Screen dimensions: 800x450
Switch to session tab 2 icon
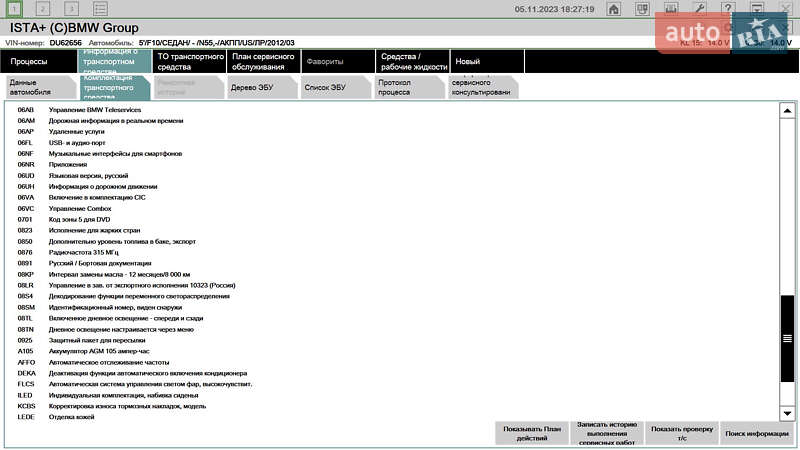coord(42,8)
